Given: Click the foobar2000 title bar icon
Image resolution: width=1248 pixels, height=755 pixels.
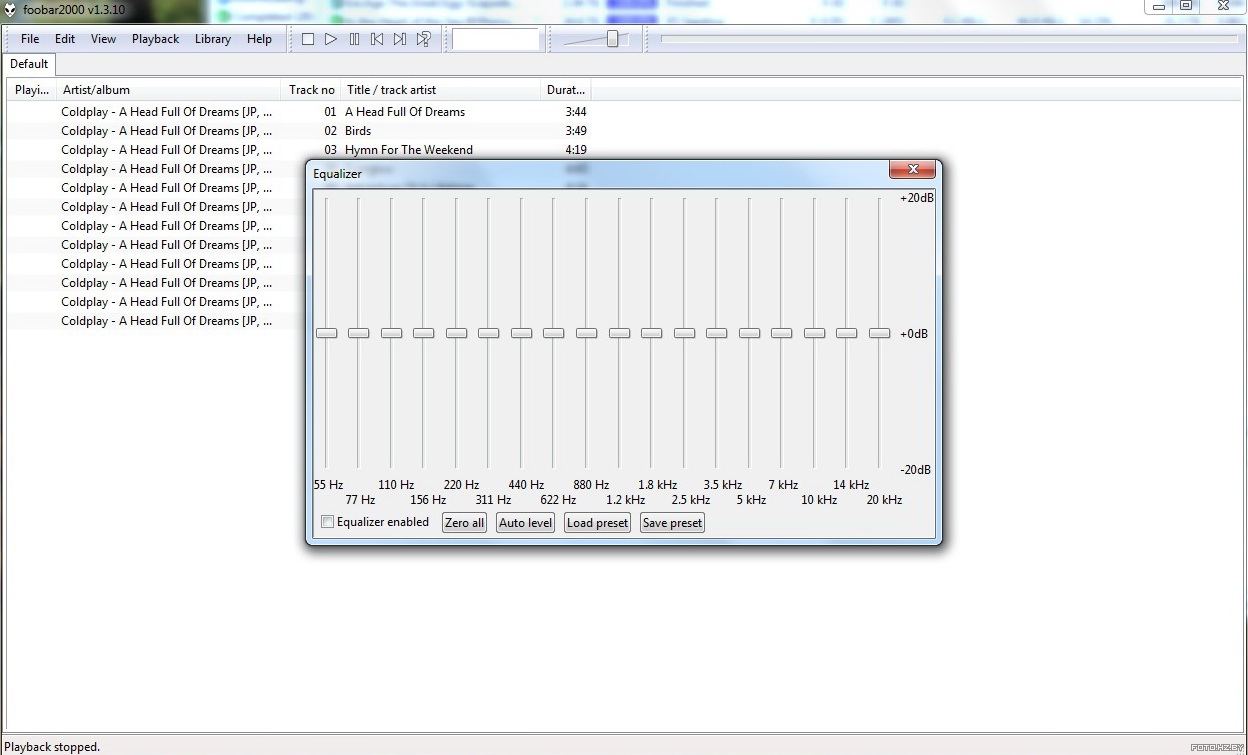Looking at the screenshot, I should click(11, 10).
